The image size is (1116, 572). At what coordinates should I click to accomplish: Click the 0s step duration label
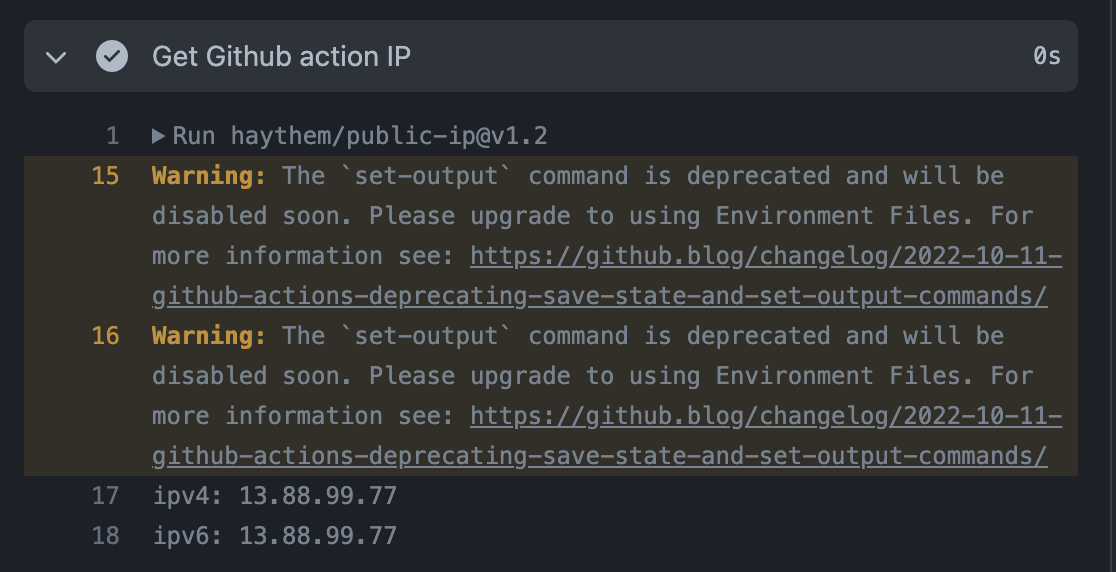point(1047,56)
